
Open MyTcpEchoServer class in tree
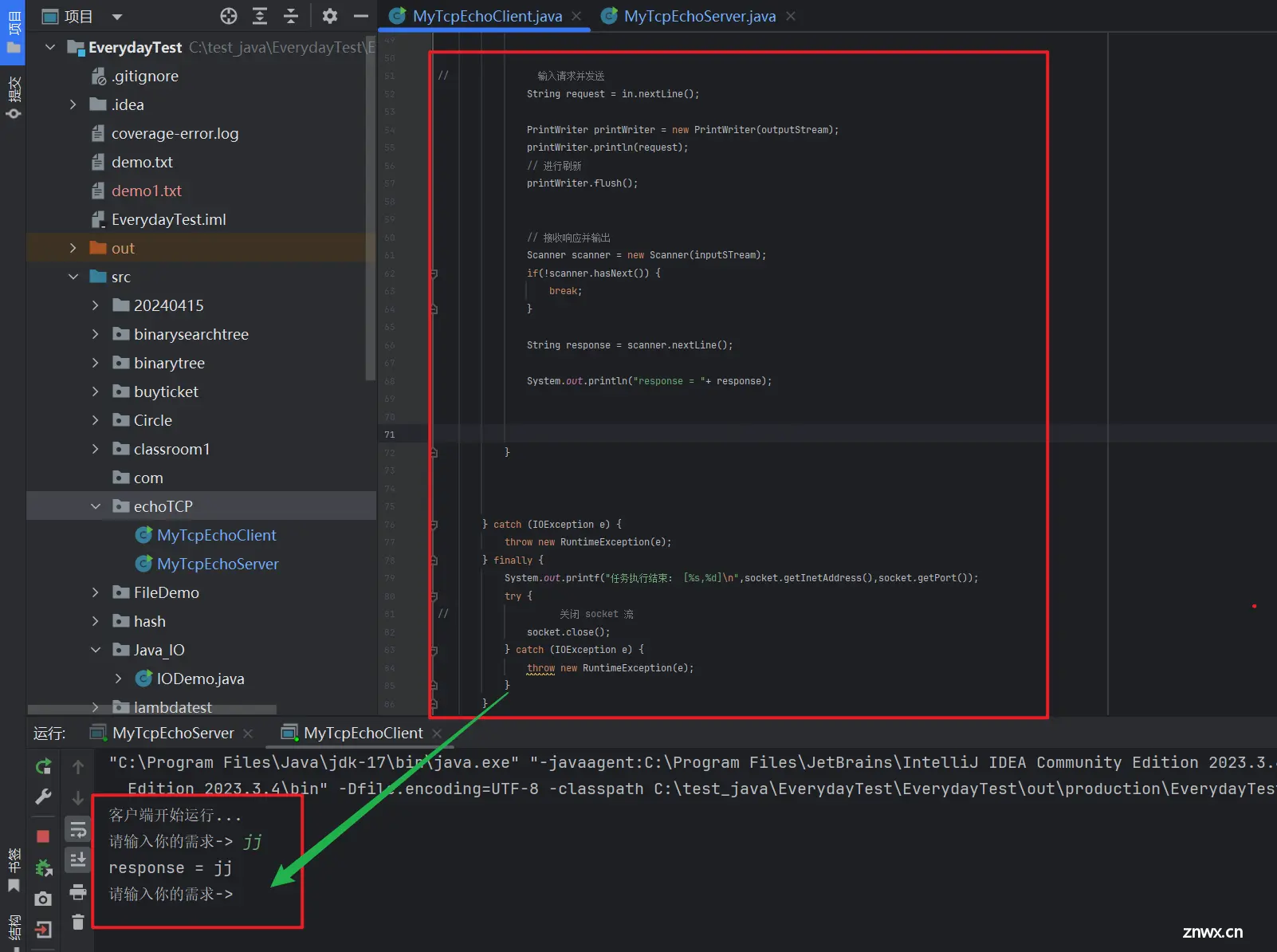218,564
